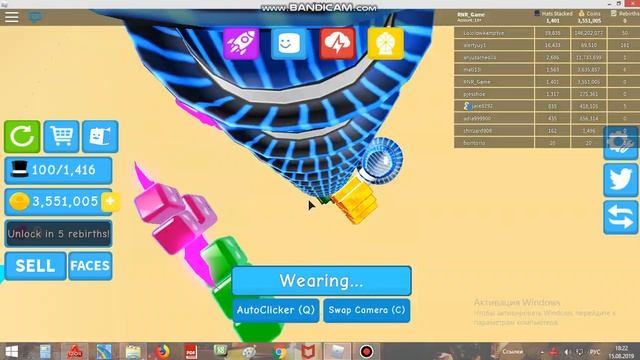Click the yellow plus to buy coins
This screenshot has width=640, height=360.
pyautogui.click(x=110, y=201)
